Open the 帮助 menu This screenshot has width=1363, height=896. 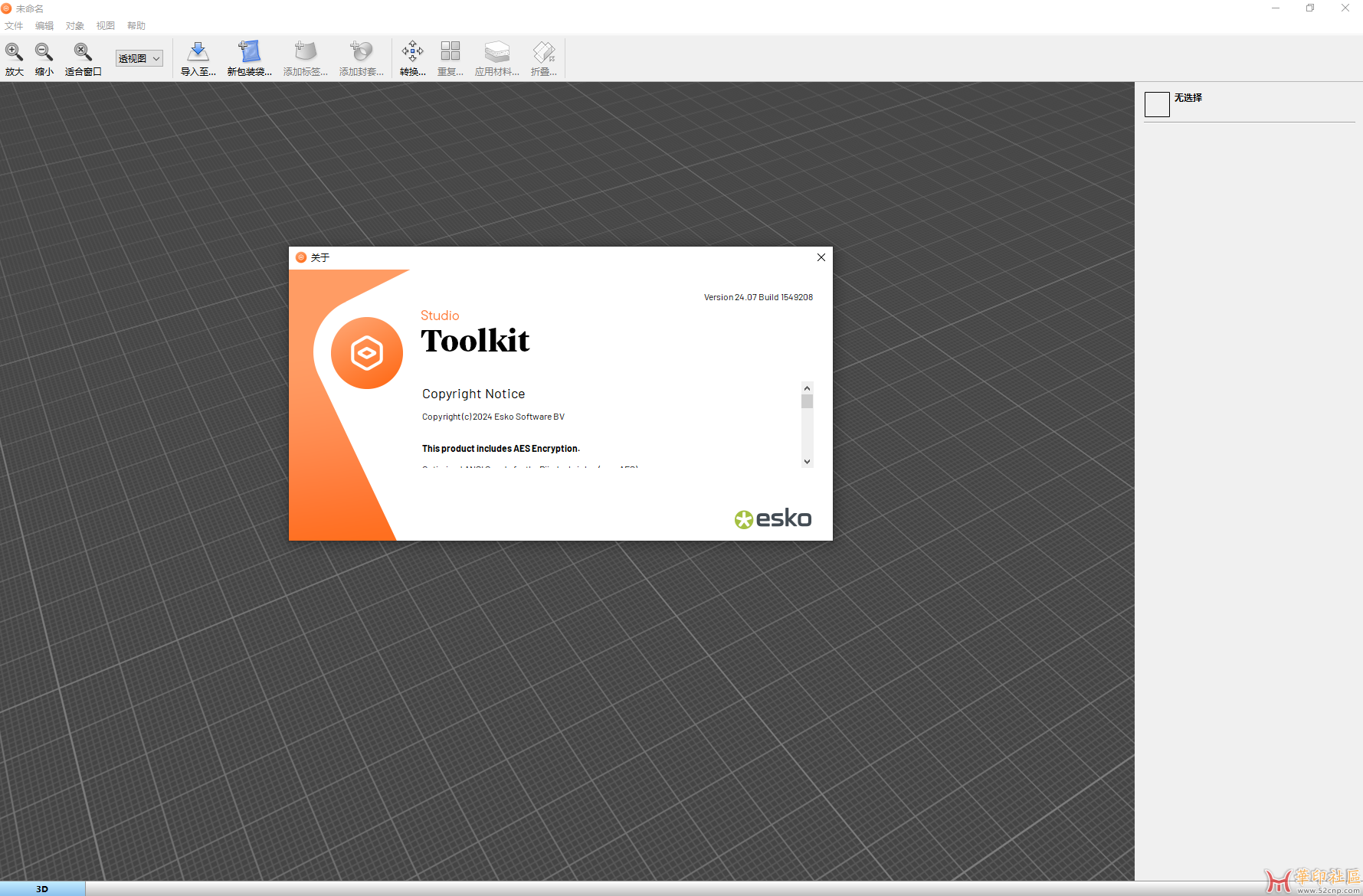click(x=136, y=26)
